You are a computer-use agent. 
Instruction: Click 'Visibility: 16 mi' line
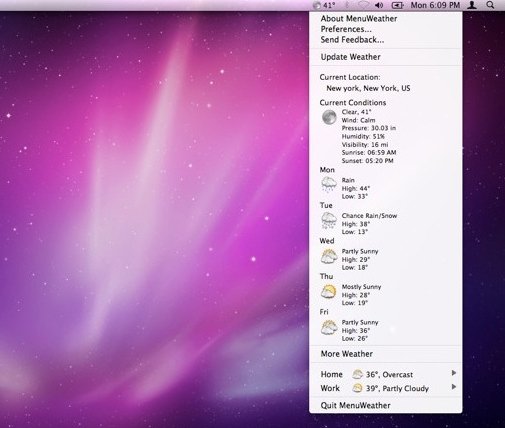[365, 145]
